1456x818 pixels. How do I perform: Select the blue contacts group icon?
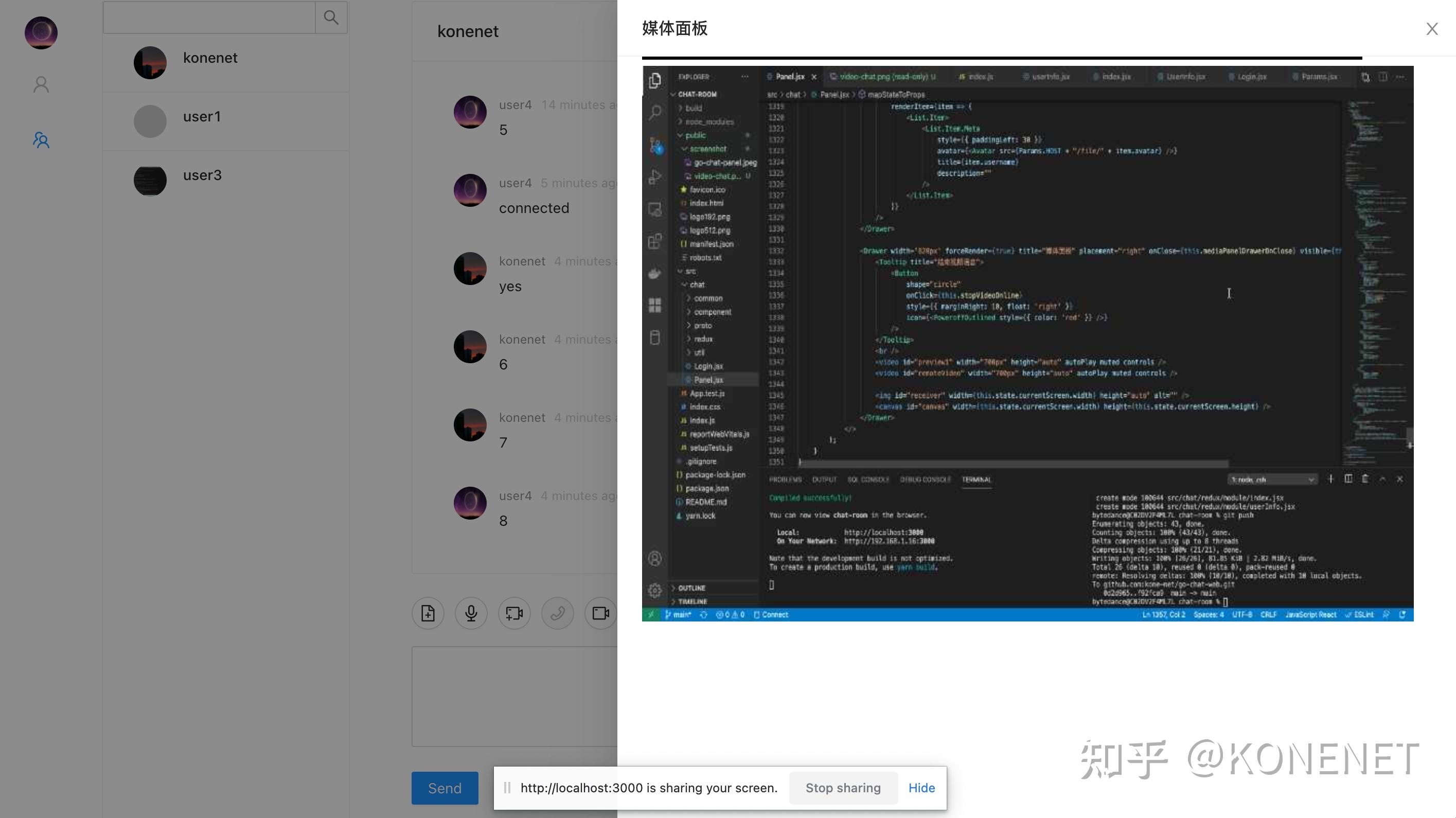40,139
